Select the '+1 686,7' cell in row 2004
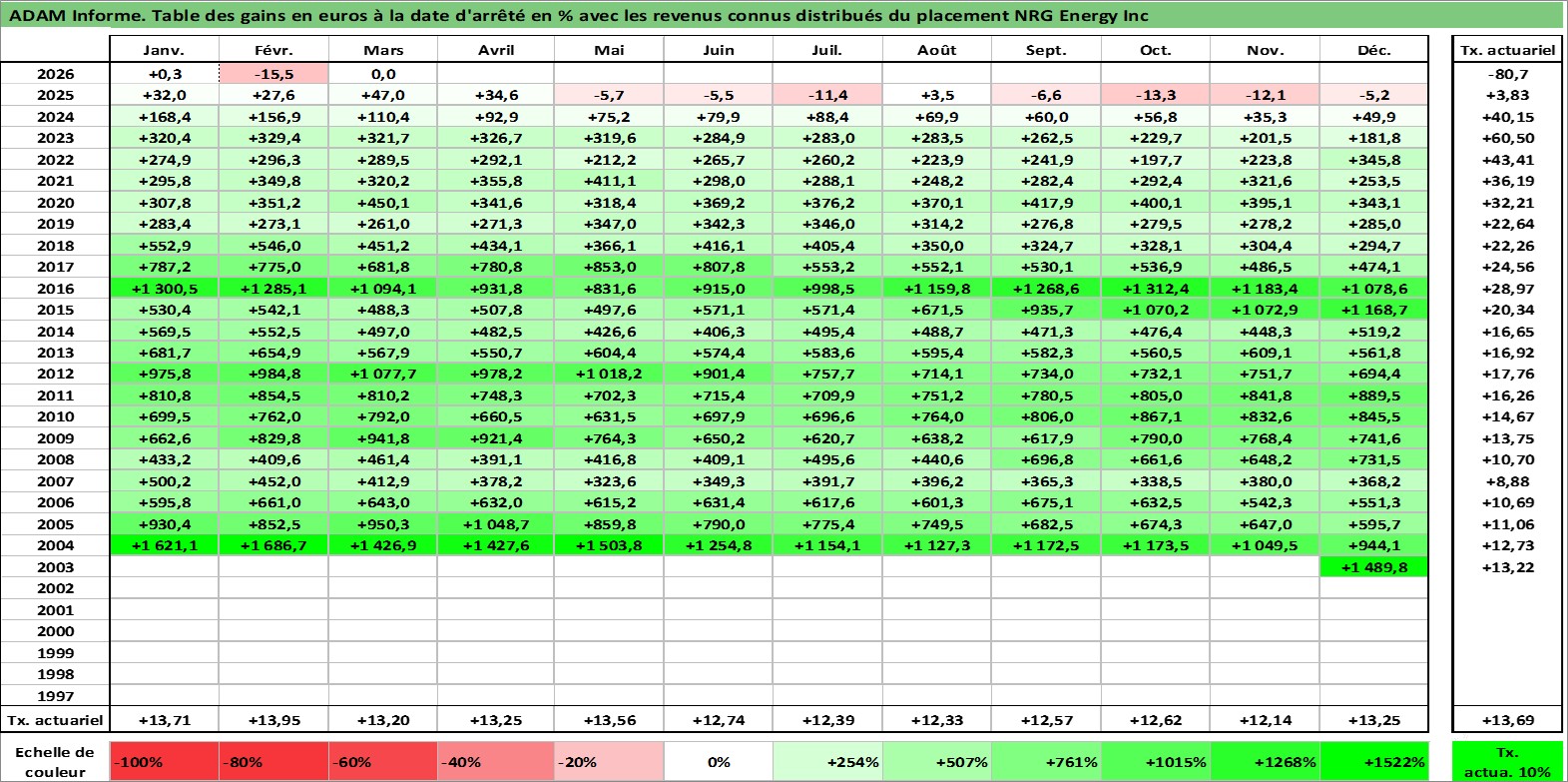1568x782 pixels. (x=273, y=545)
